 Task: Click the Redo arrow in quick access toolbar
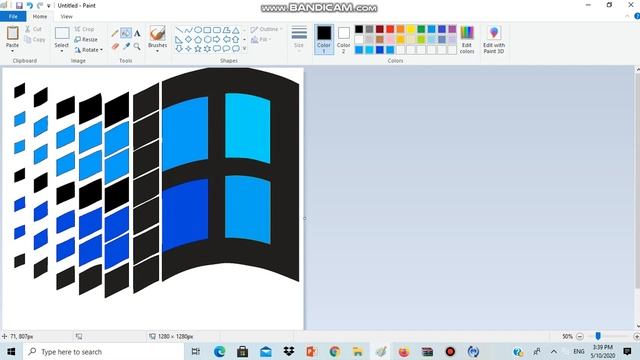[40, 6]
